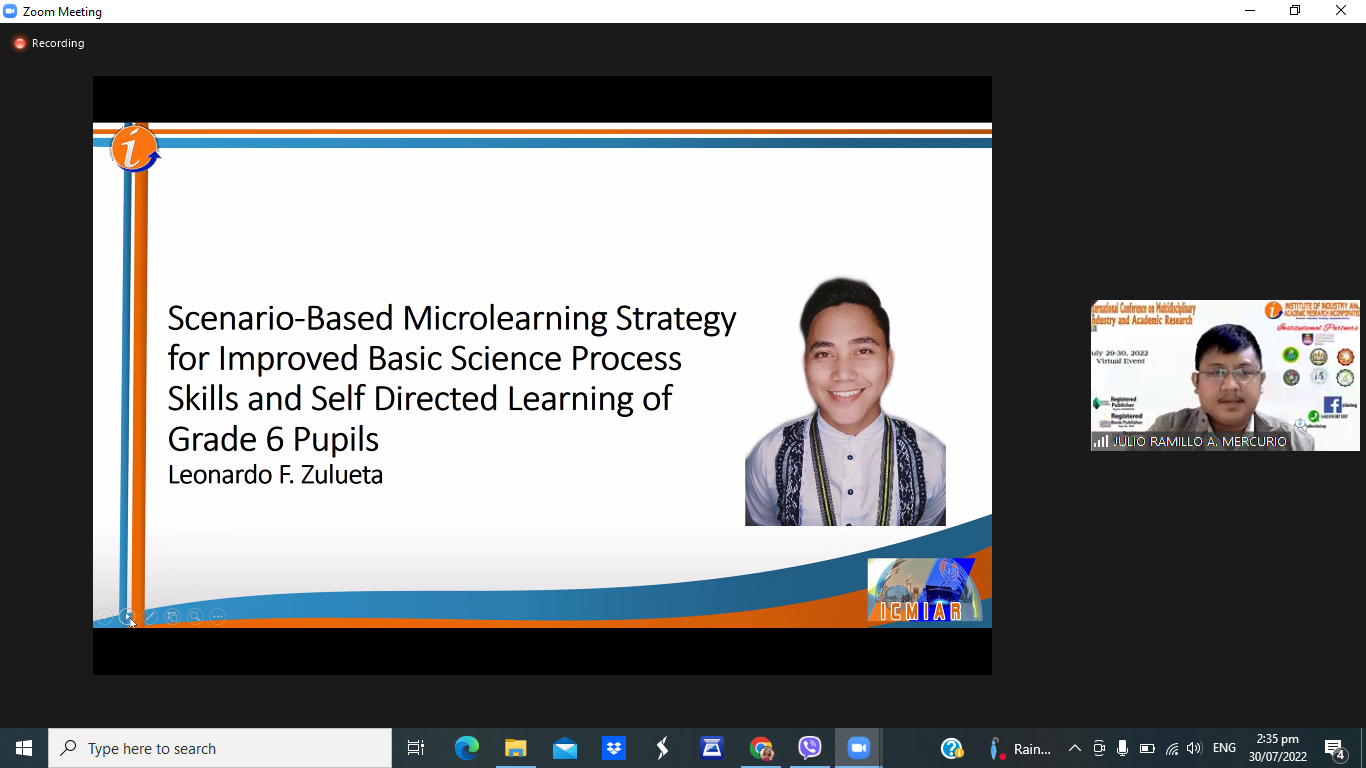This screenshot has width=1366, height=768.
Task: Open the ENG input language switcher
Action: pyautogui.click(x=1224, y=748)
